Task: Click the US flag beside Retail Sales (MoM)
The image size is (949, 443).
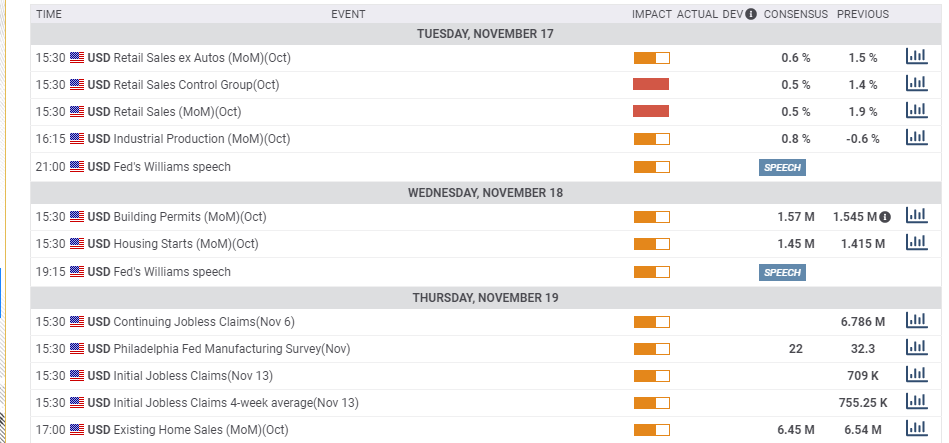Action: (x=77, y=112)
